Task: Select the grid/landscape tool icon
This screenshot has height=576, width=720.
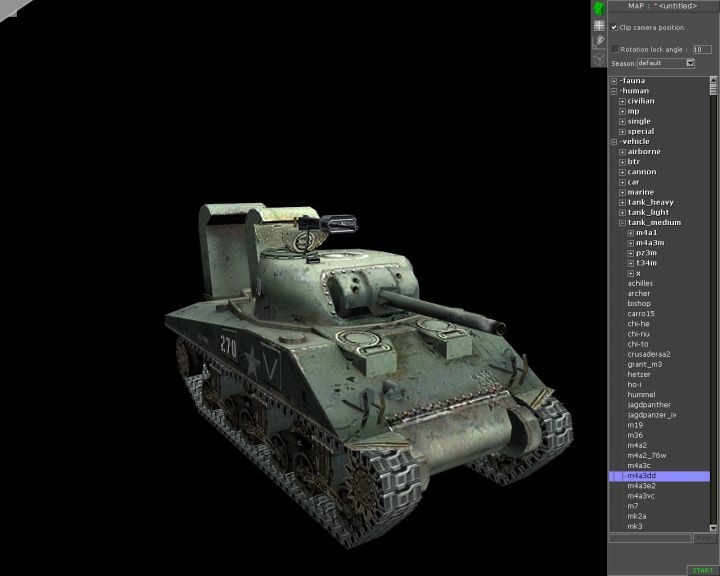Action: (599, 26)
